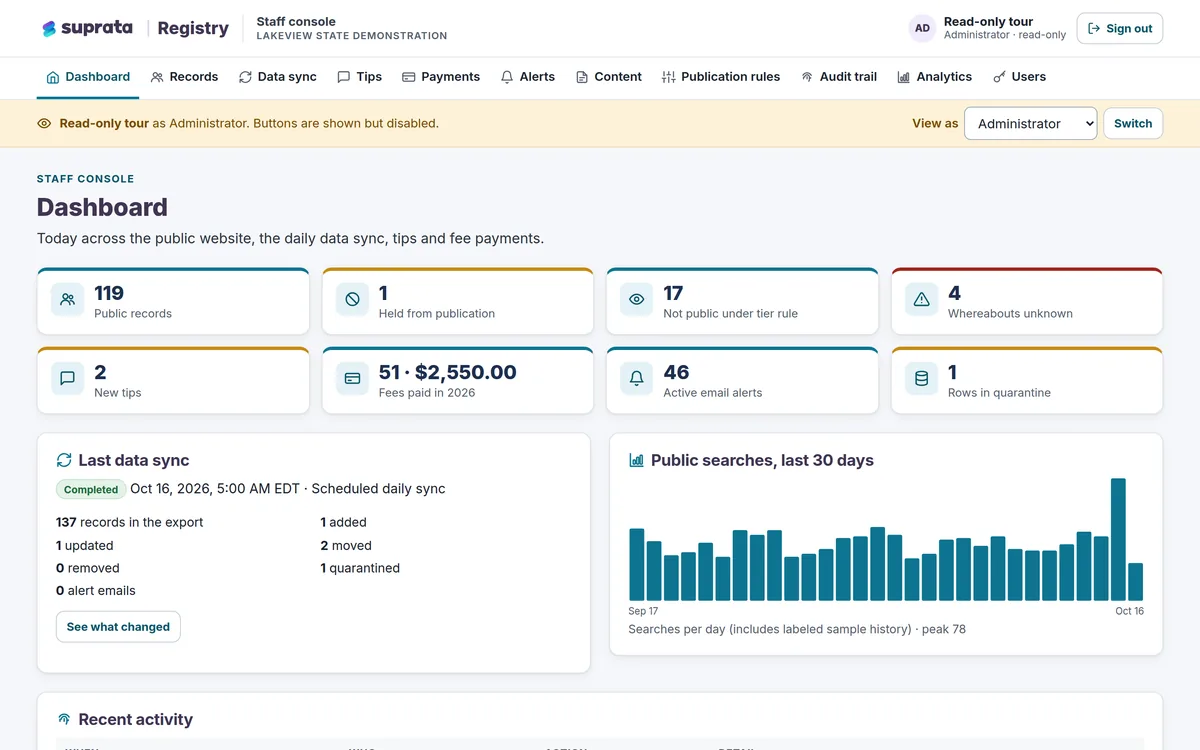Click the Records people icon
The image size is (1200, 750).
click(x=157, y=77)
